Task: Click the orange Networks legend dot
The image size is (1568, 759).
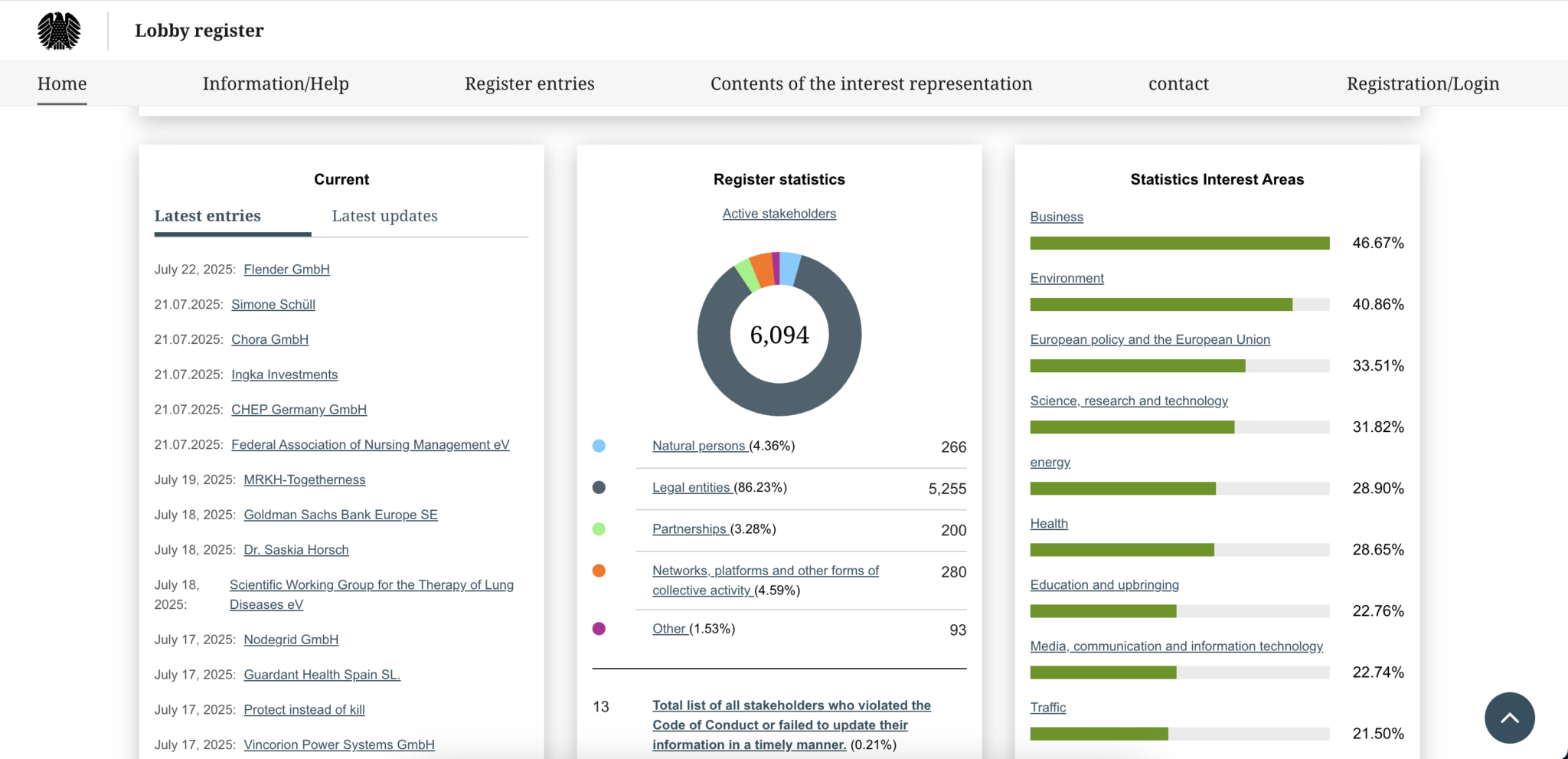Action: pos(599,571)
